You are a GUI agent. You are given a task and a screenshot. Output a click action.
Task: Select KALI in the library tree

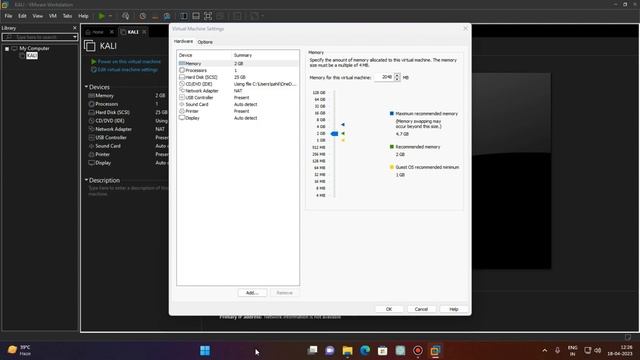(32, 56)
